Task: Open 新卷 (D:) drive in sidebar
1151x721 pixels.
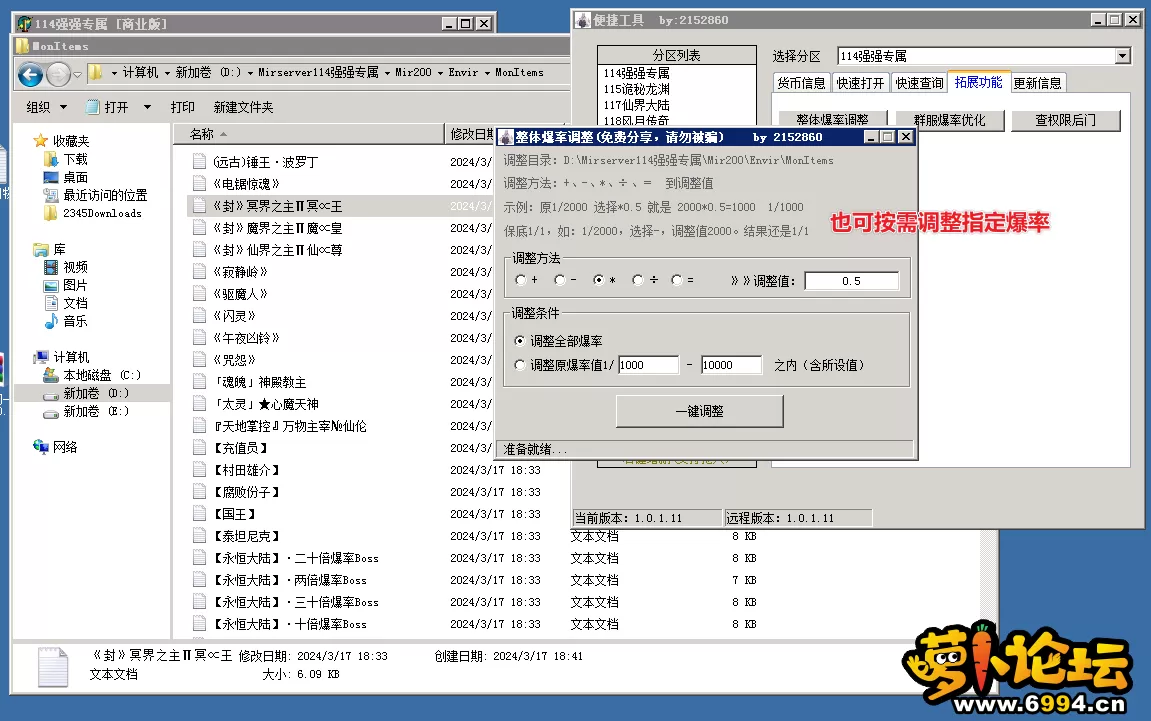Action: pos(96,394)
